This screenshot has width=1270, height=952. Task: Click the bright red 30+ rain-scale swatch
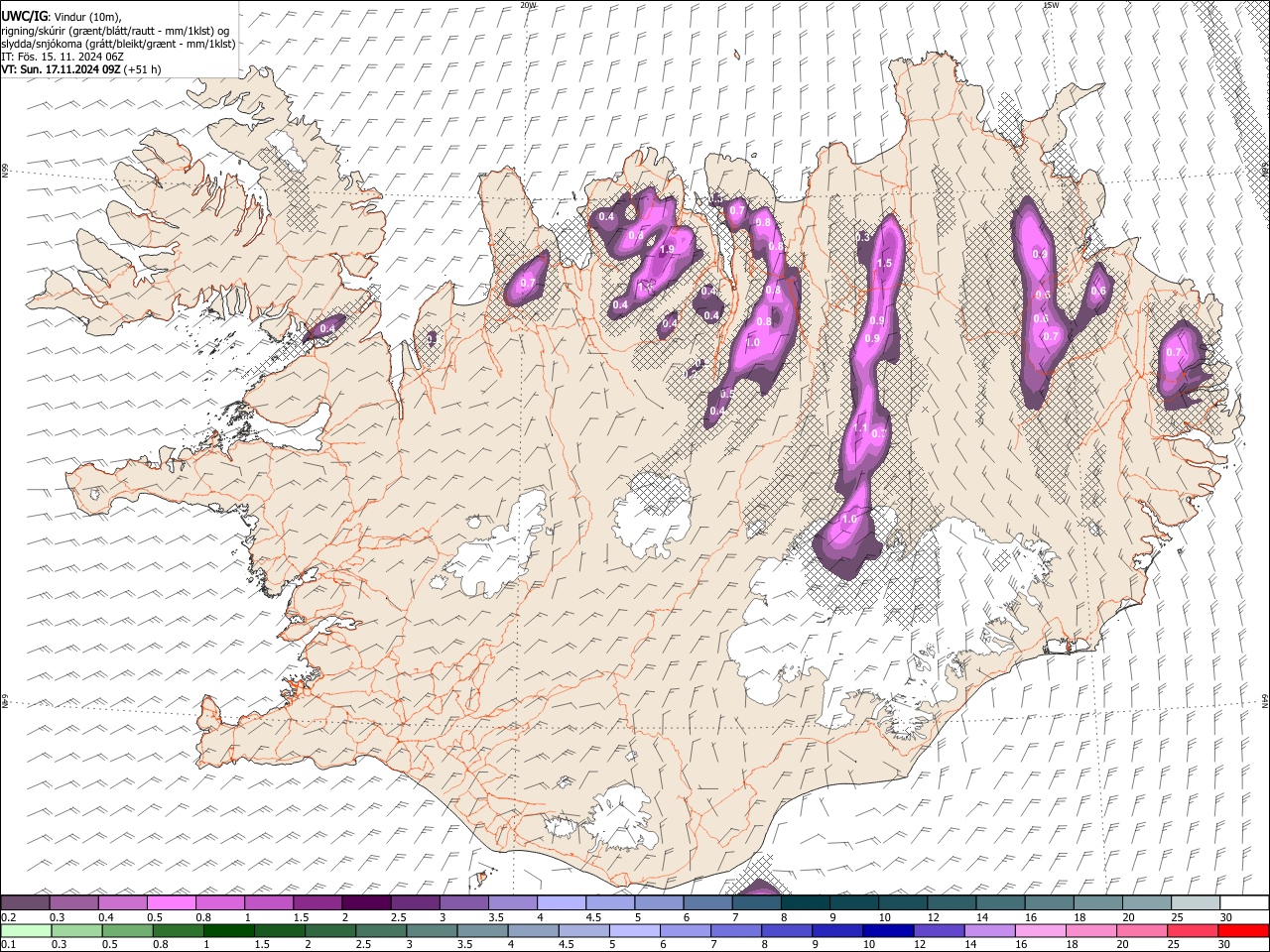(x=1243, y=930)
